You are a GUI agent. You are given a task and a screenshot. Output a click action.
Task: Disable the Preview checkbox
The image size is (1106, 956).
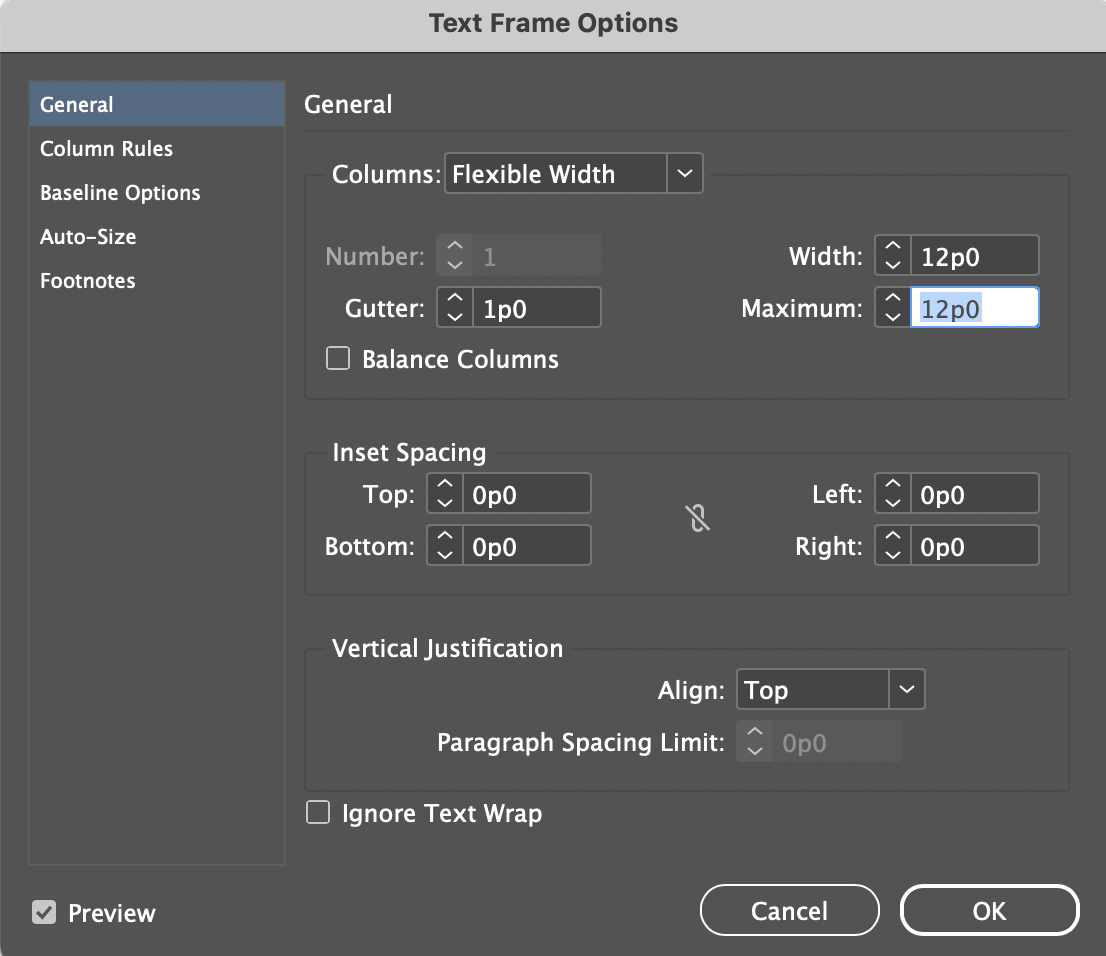coord(43,912)
